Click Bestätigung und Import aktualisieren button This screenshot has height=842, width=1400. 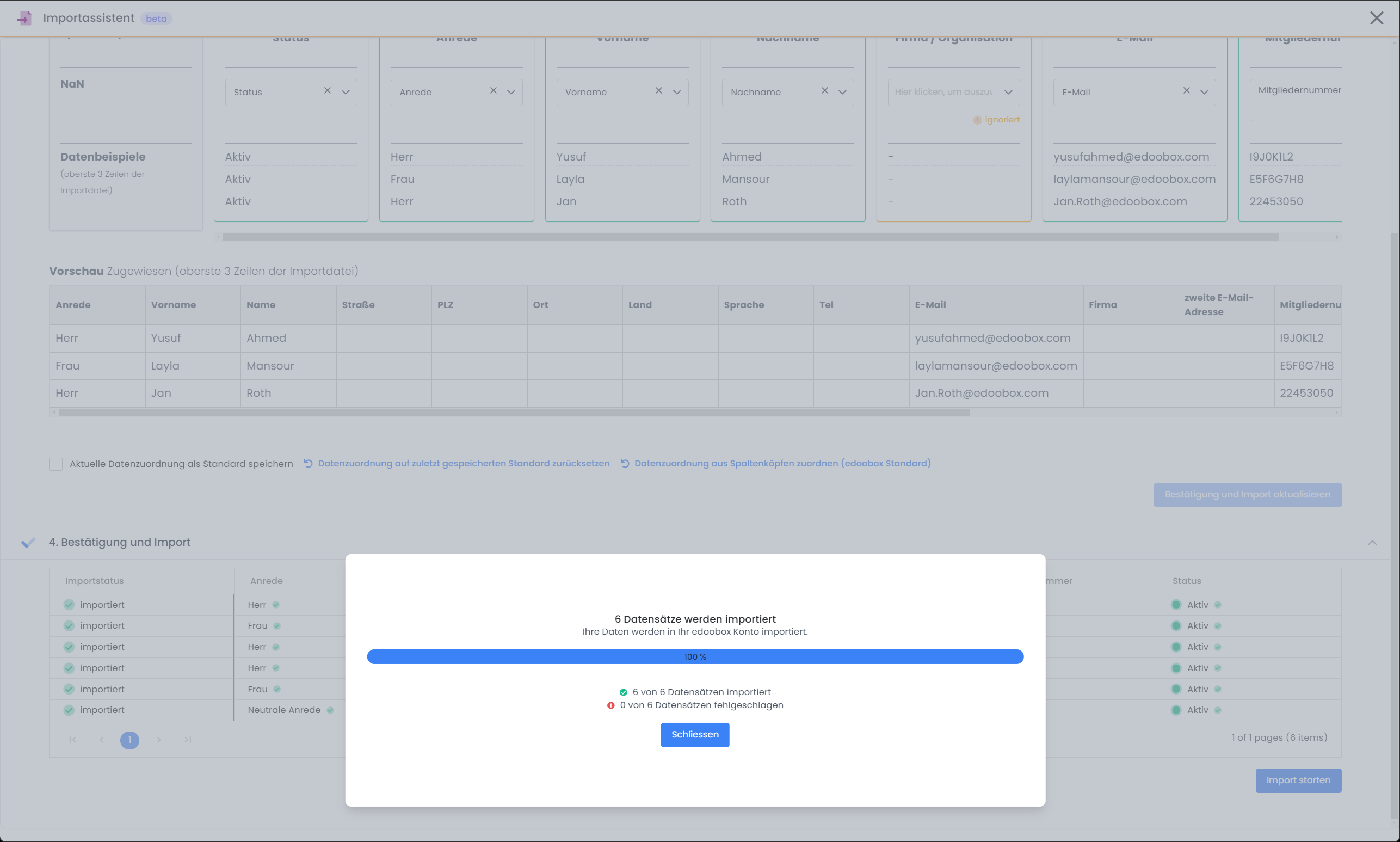[1248, 495]
